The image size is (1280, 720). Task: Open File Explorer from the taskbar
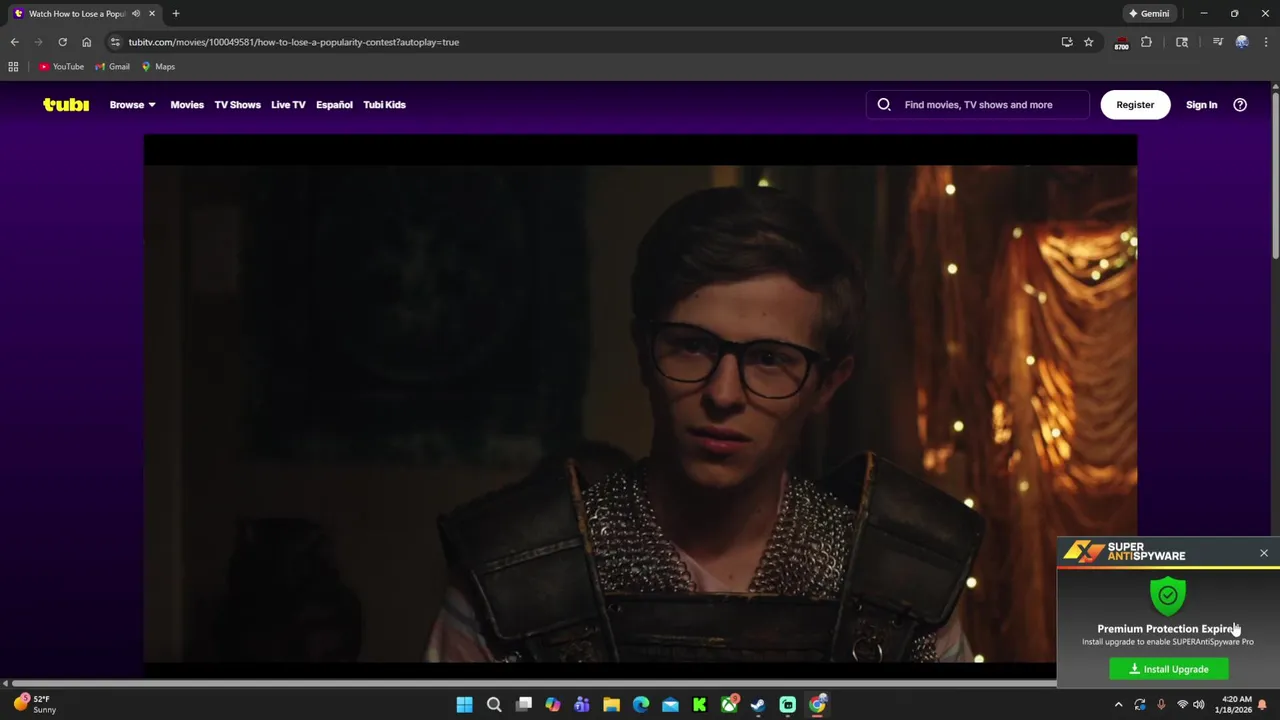coord(611,705)
